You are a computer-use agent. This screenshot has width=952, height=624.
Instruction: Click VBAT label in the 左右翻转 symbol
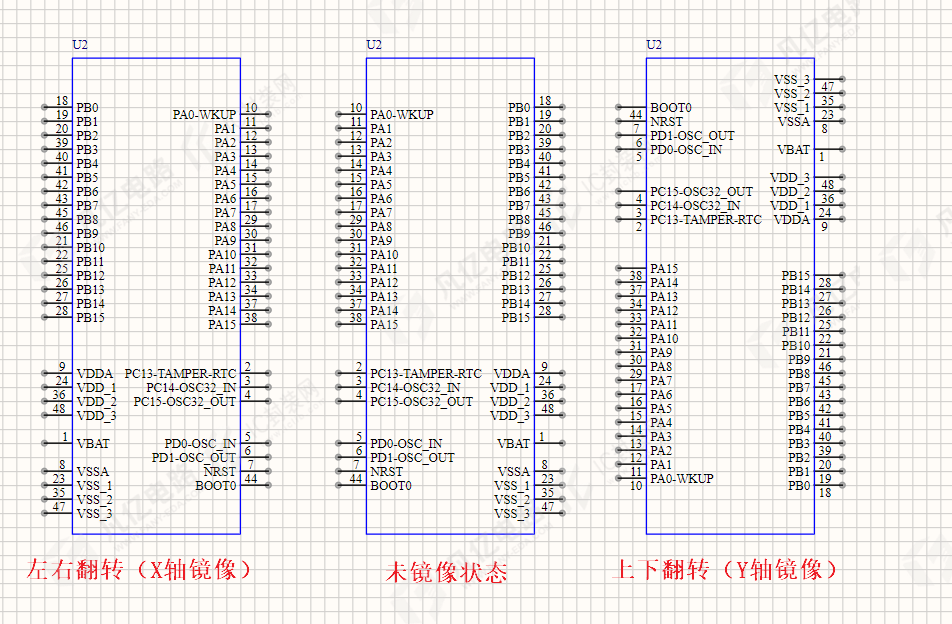tap(93, 444)
